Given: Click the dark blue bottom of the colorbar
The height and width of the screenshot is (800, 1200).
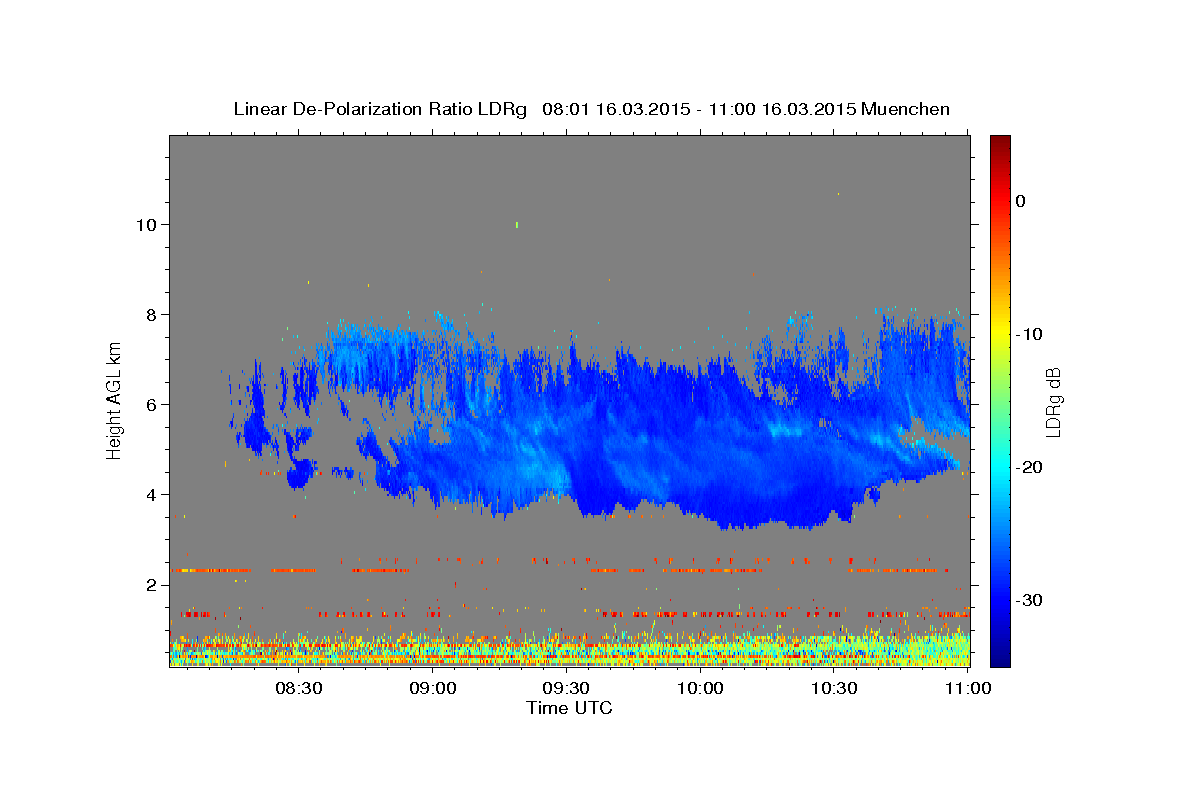Looking at the screenshot, I should click(1000, 655).
